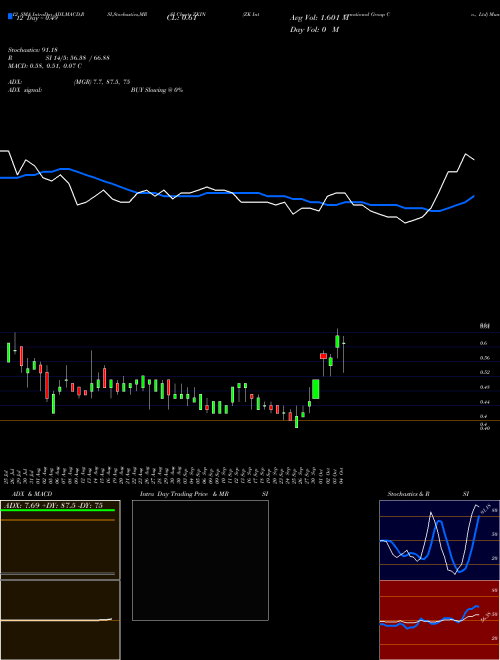500x660 pixels.
Task: Click the blue 12 Day SMA legend swatch
Action: tap(11, 16)
